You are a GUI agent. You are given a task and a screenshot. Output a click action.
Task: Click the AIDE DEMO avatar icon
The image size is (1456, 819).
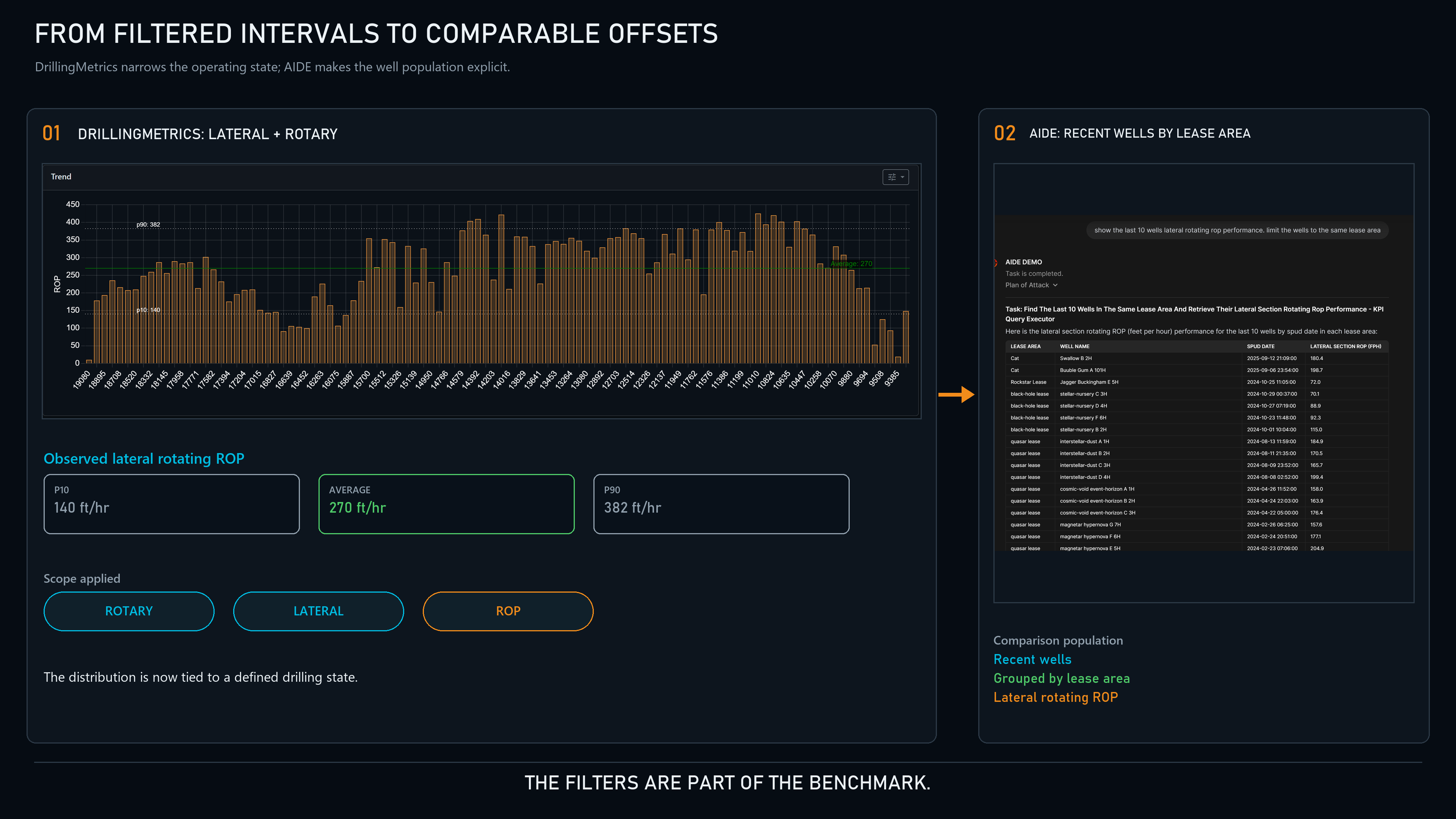996,262
